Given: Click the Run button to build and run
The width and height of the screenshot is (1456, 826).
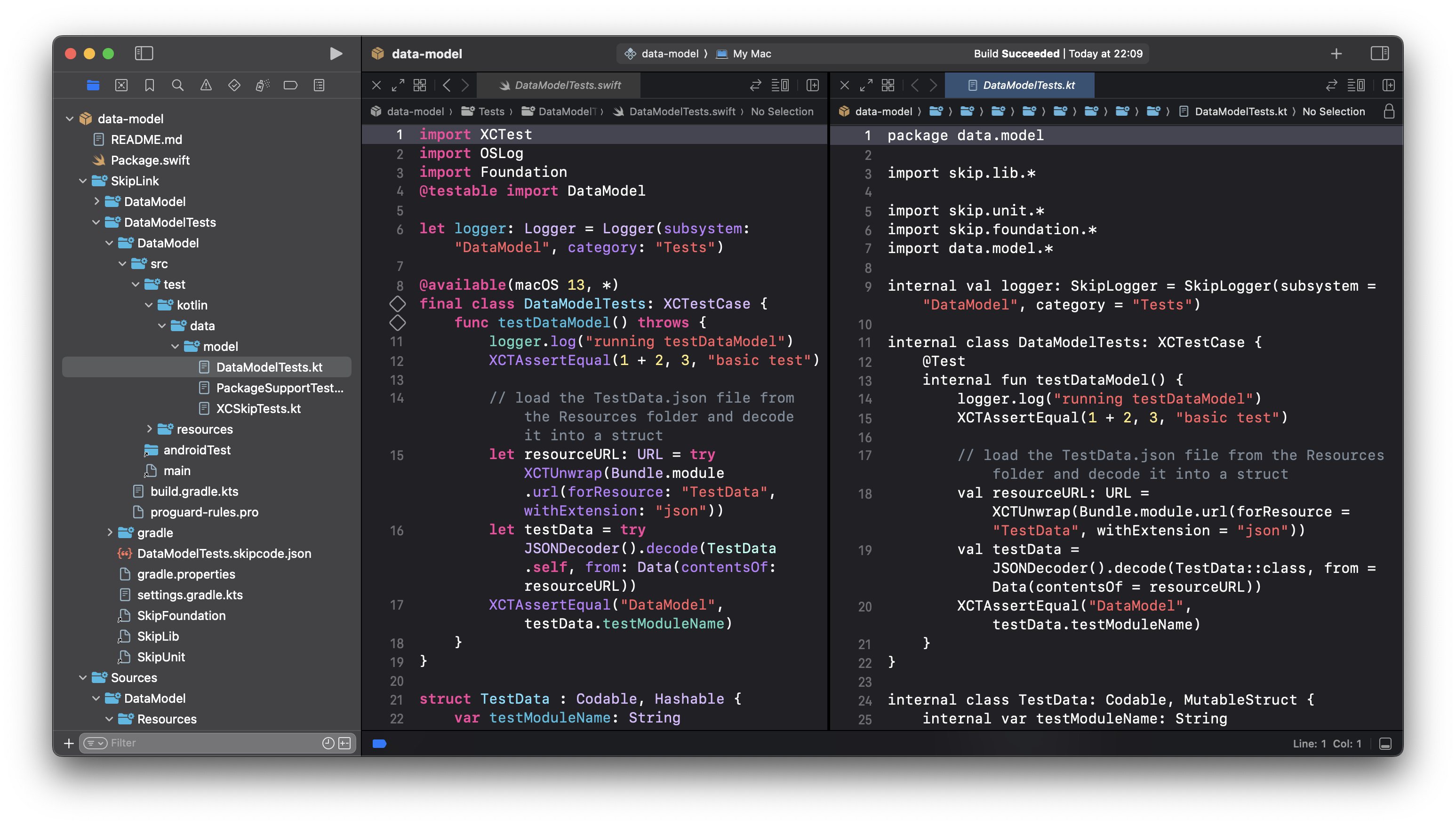Looking at the screenshot, I should coord(336,53).
